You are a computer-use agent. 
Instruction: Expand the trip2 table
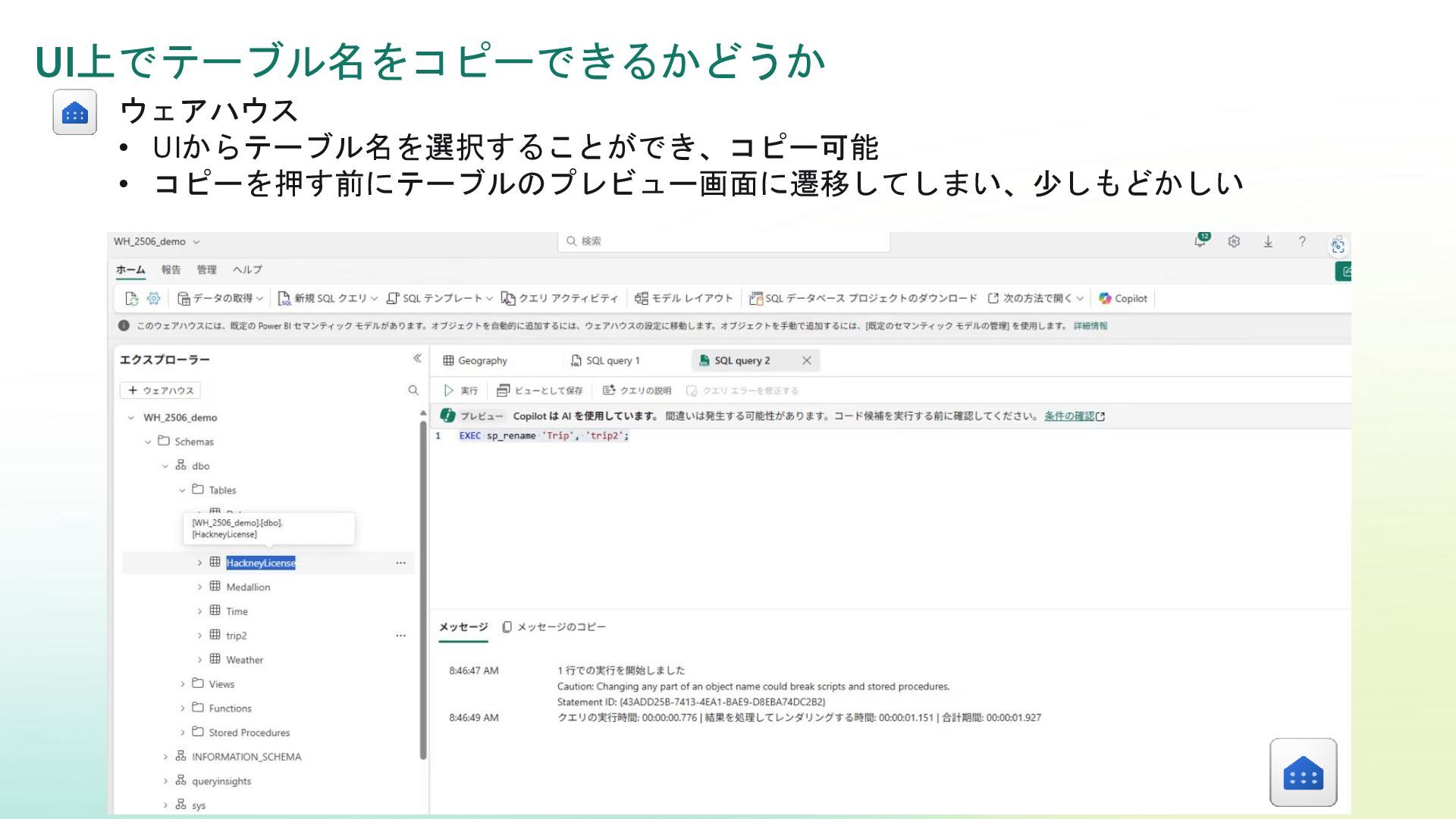coord(199,635)
